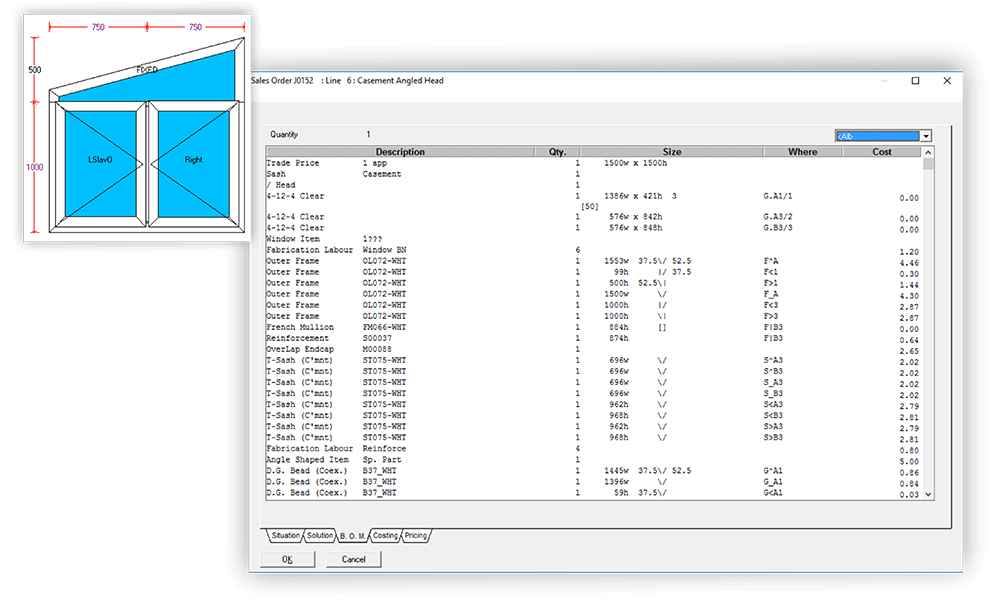The height and width of the screenshot is (600, 1000).
Task: Switch to the Solution tab
Action: (x=320, y=535)
